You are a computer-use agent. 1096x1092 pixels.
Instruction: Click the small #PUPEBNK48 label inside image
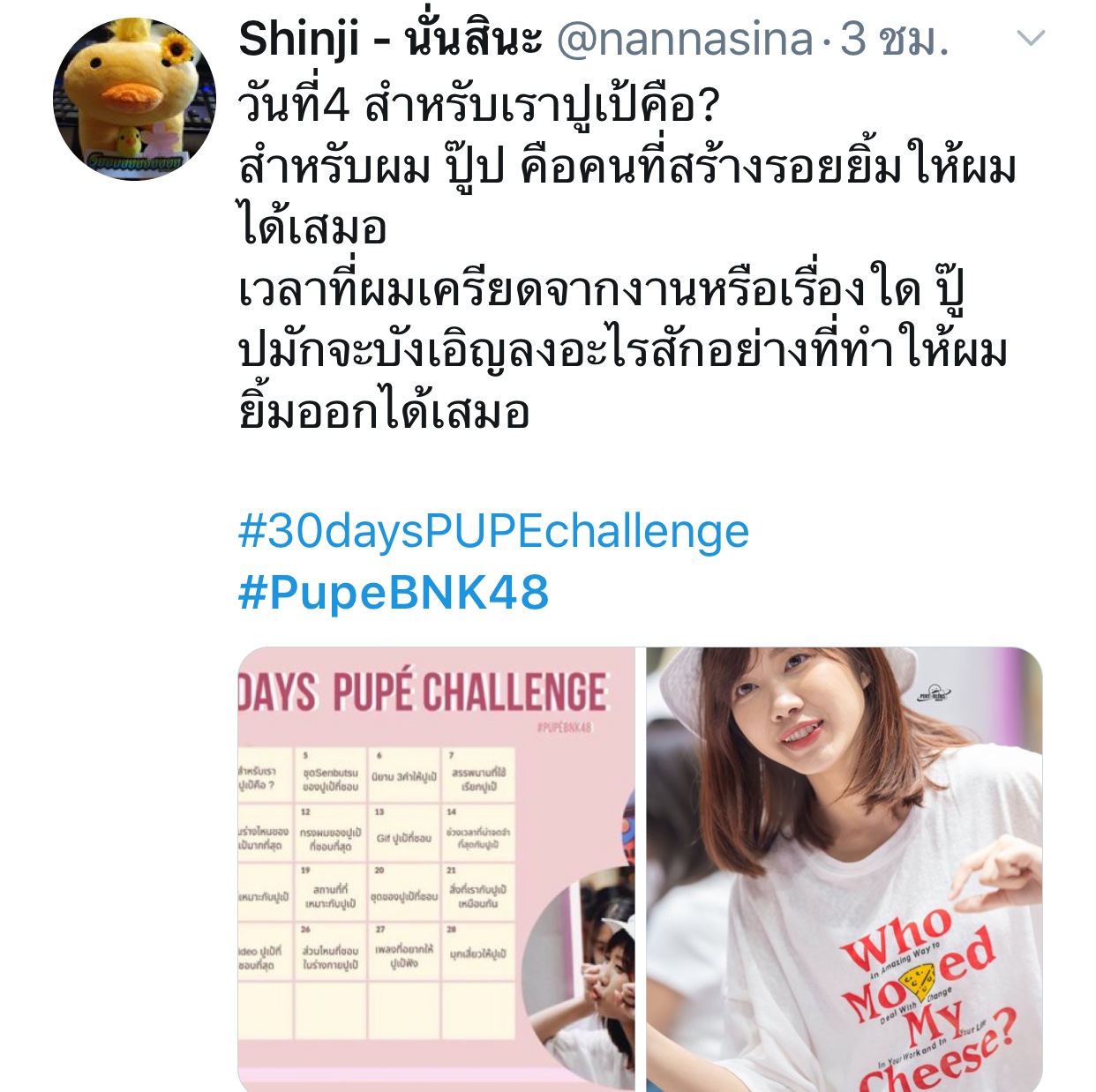click(564, 727)
